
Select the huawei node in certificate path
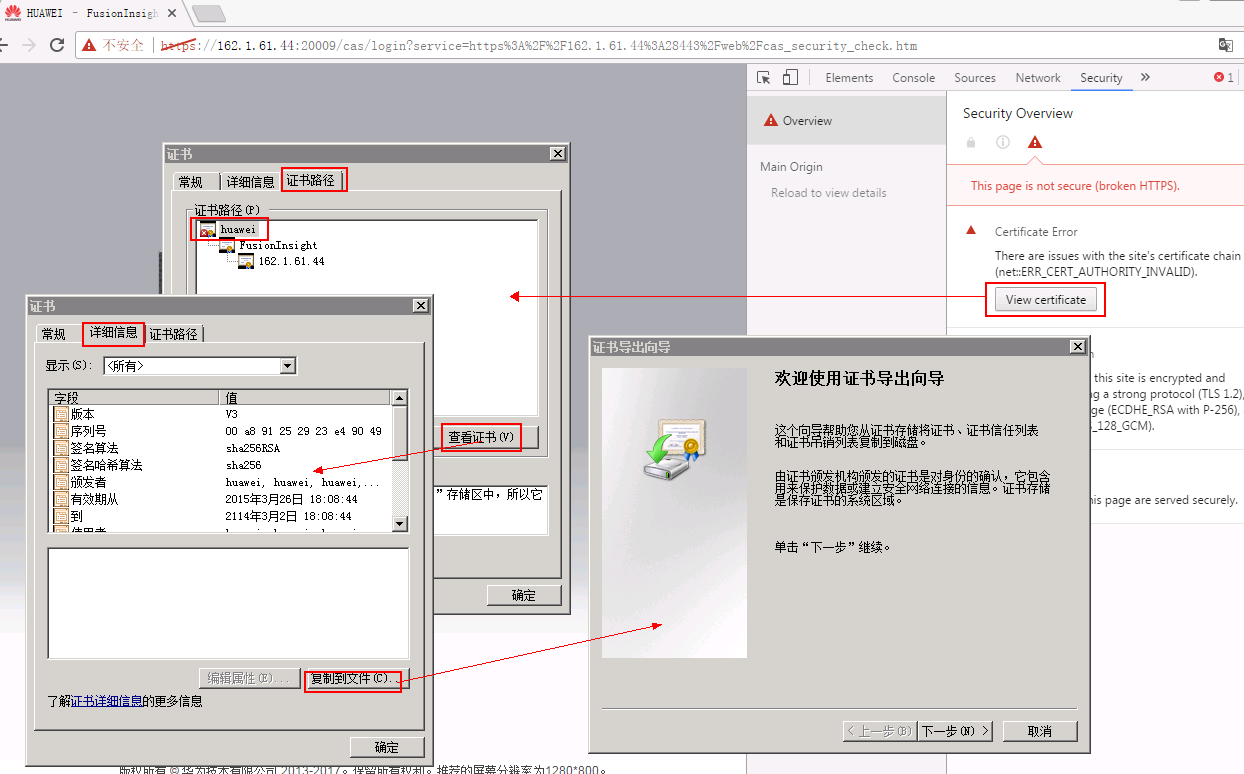[x=238, y=230]
